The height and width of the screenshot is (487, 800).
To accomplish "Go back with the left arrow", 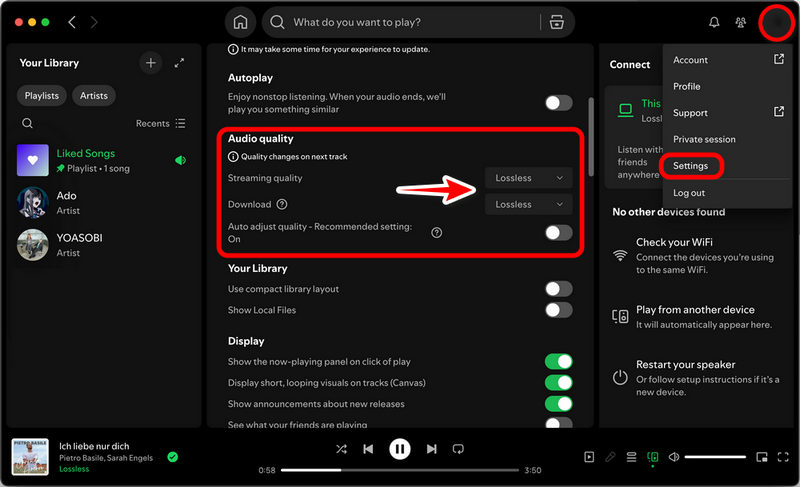I will coord(72,22).
